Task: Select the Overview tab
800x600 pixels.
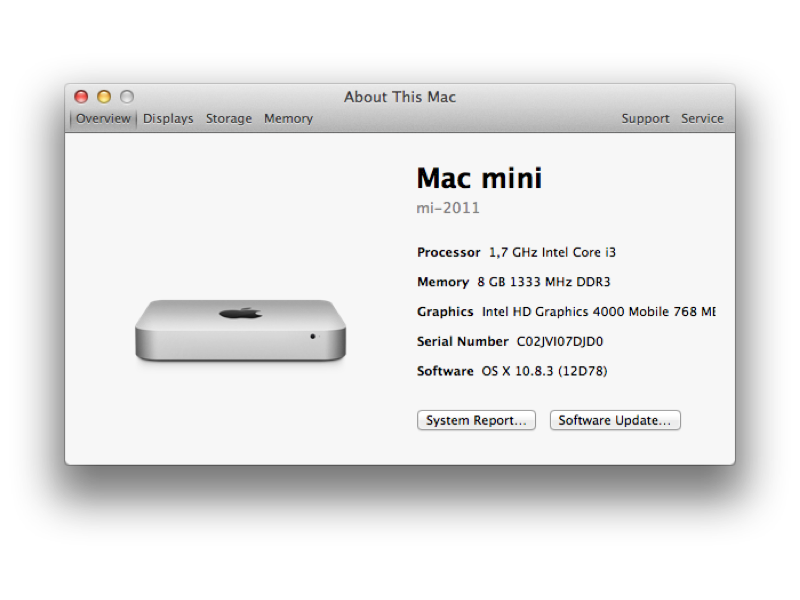Action: tap(103, 118)
